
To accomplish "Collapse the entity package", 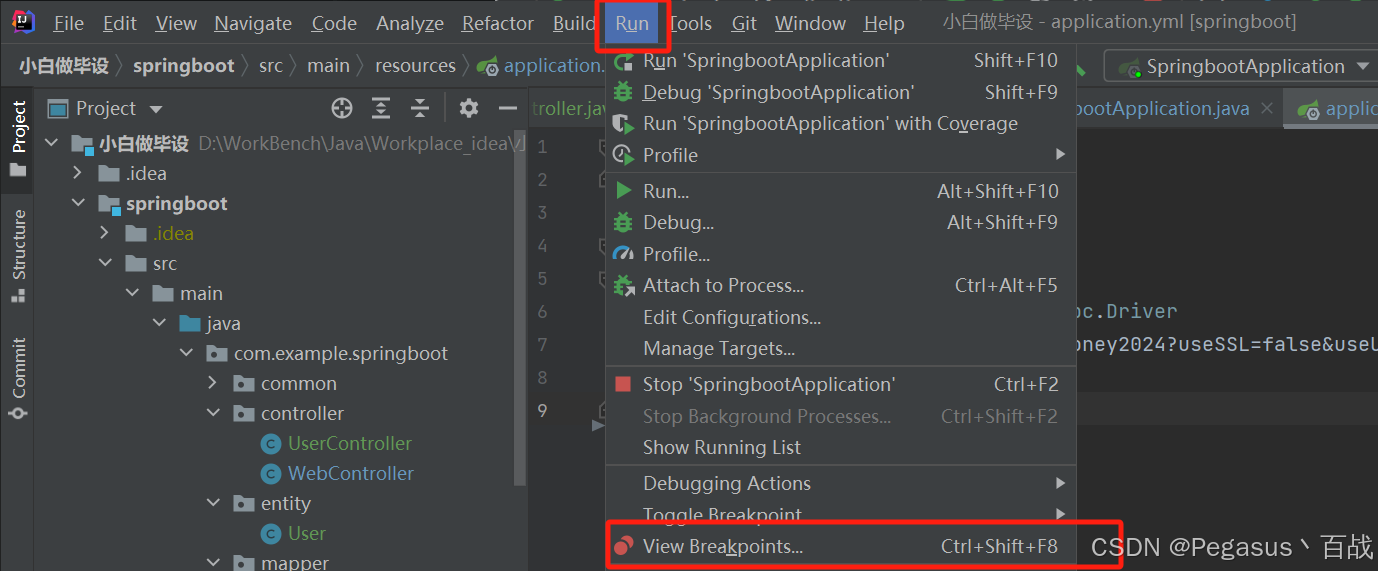I will (214, 503).
